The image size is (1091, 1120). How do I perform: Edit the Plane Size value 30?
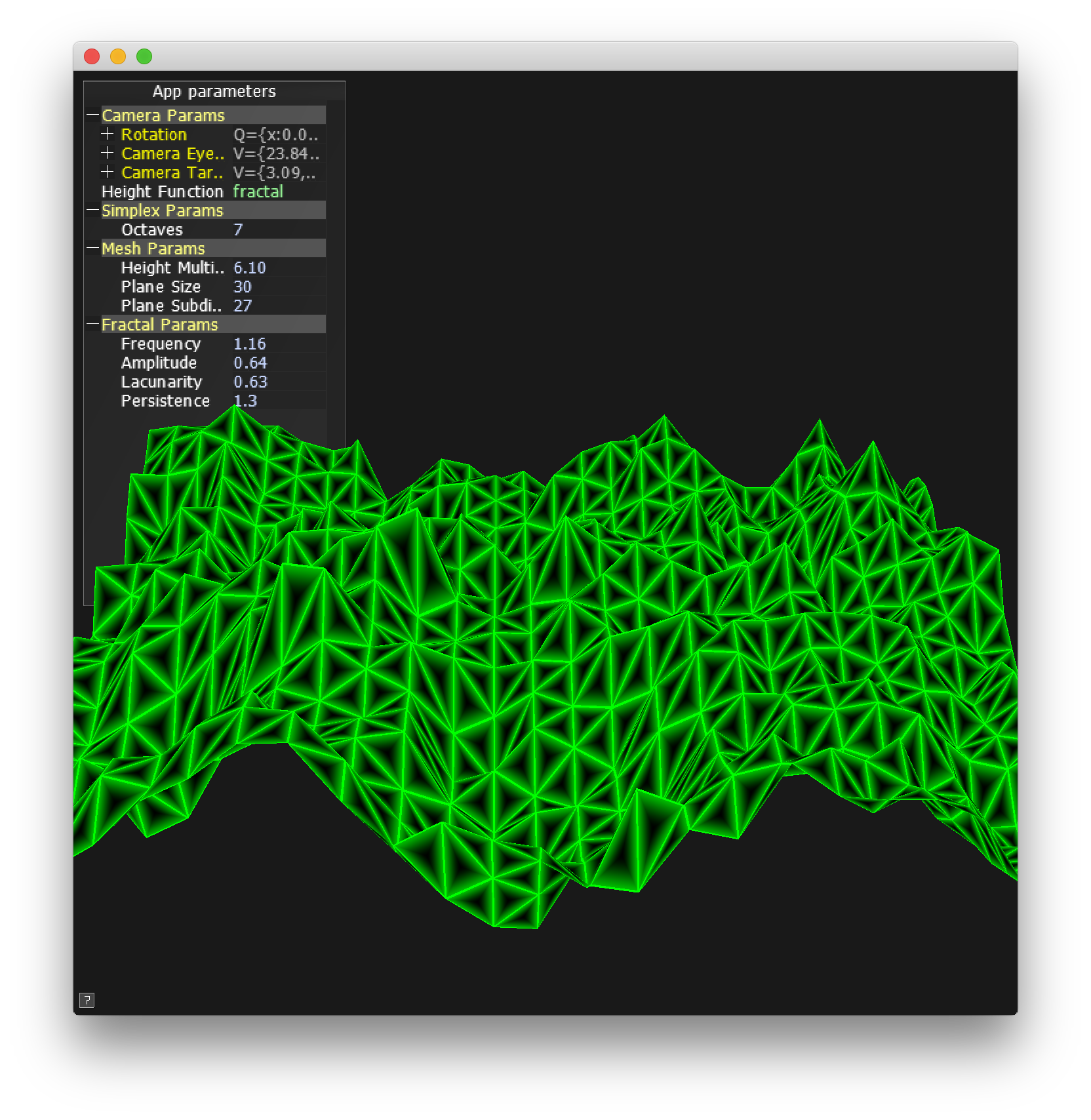coord(242,287)
